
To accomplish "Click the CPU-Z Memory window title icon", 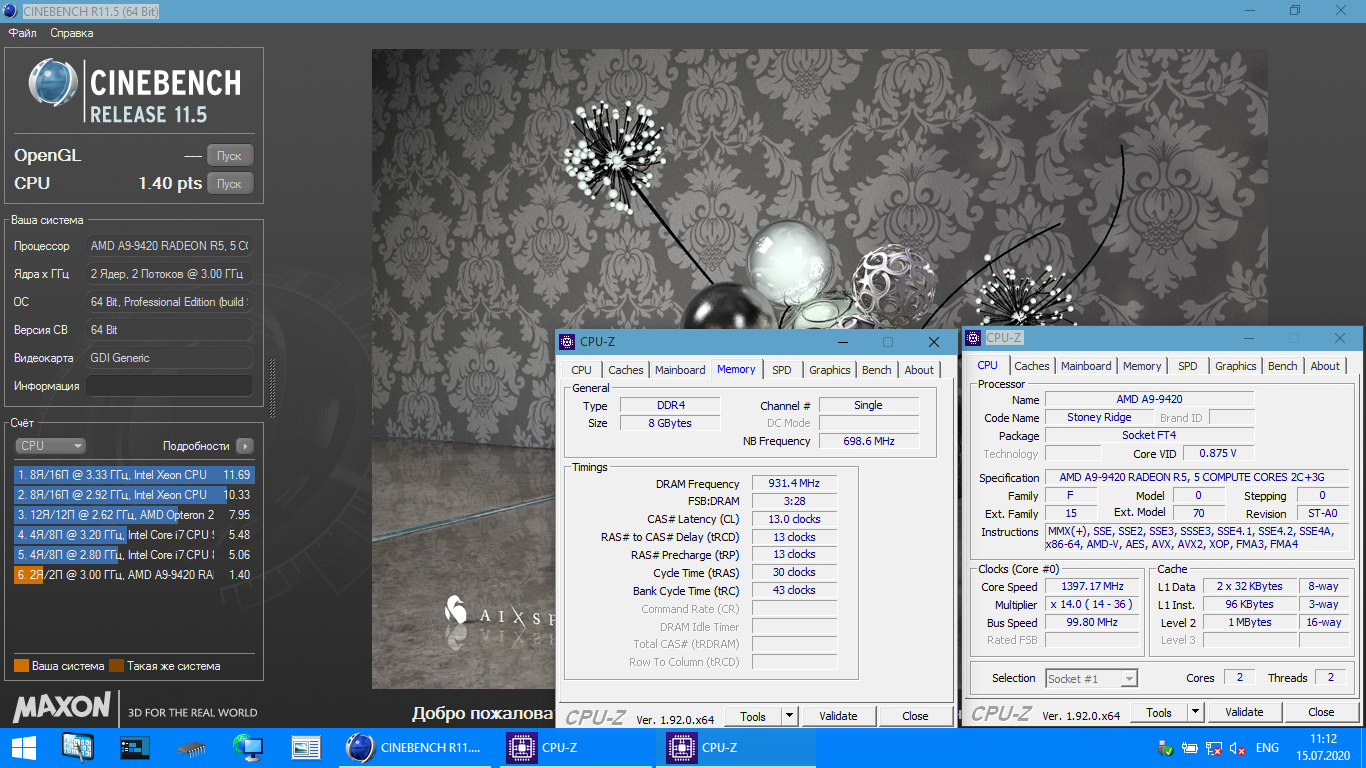I will 567,342.
